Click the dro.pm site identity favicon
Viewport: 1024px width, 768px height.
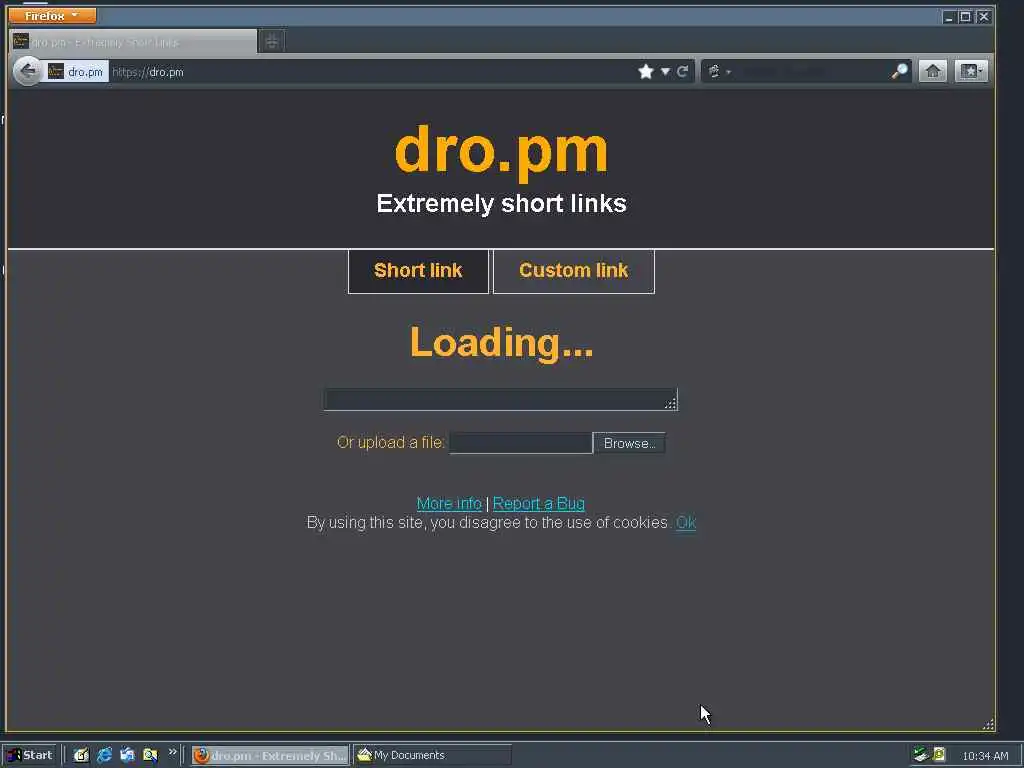[56, 71]
